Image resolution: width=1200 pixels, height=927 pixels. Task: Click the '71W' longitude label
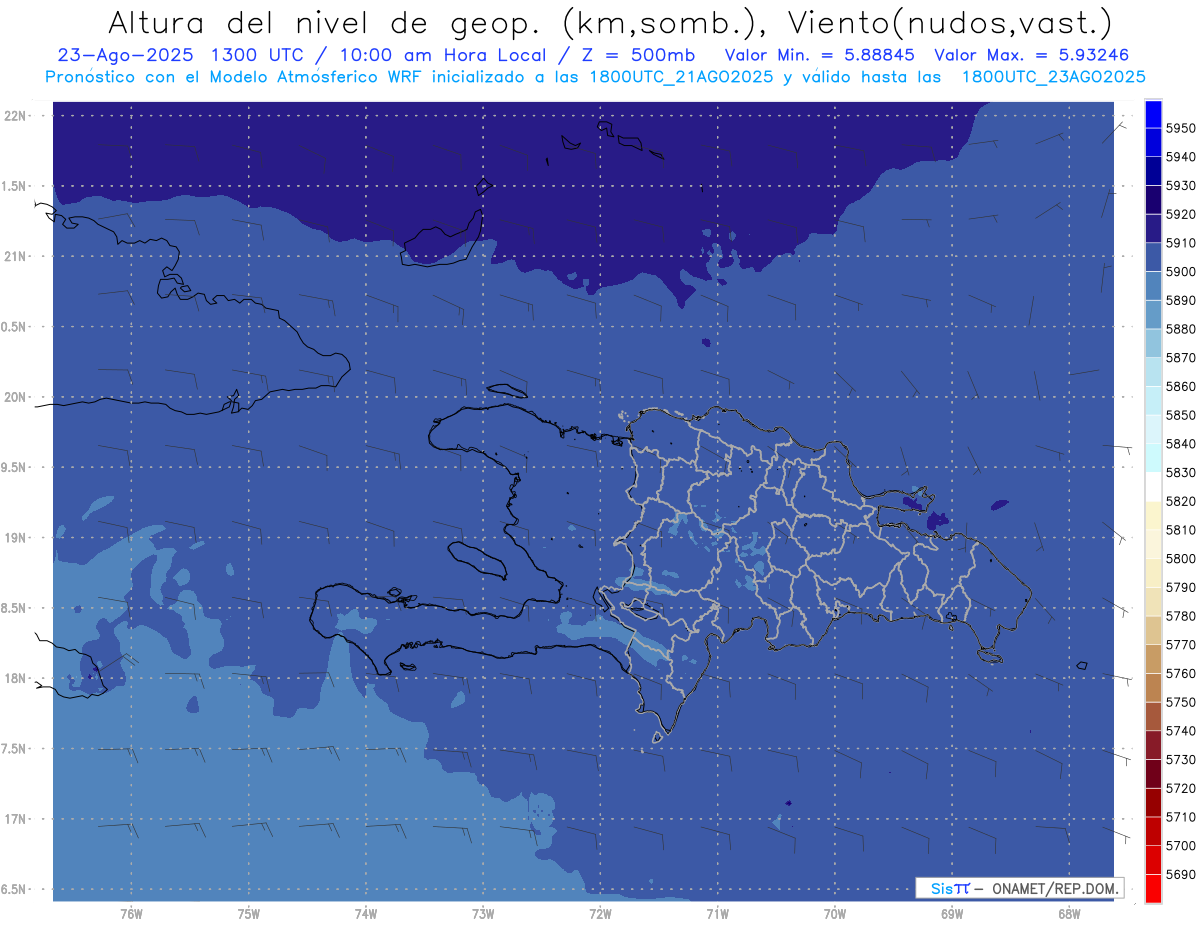717,913
